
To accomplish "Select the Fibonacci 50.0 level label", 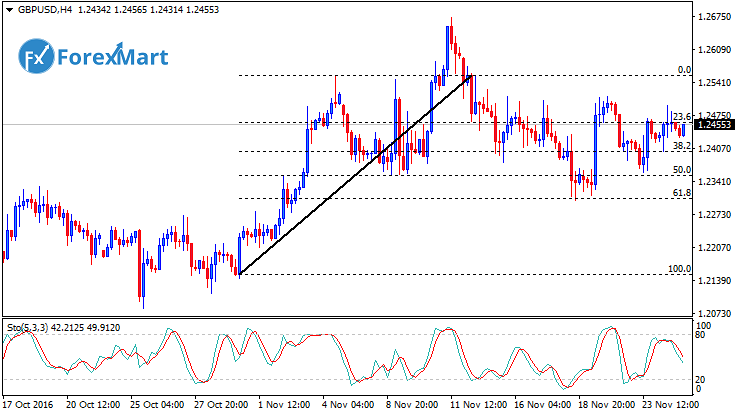I will [x=682, y=170].
